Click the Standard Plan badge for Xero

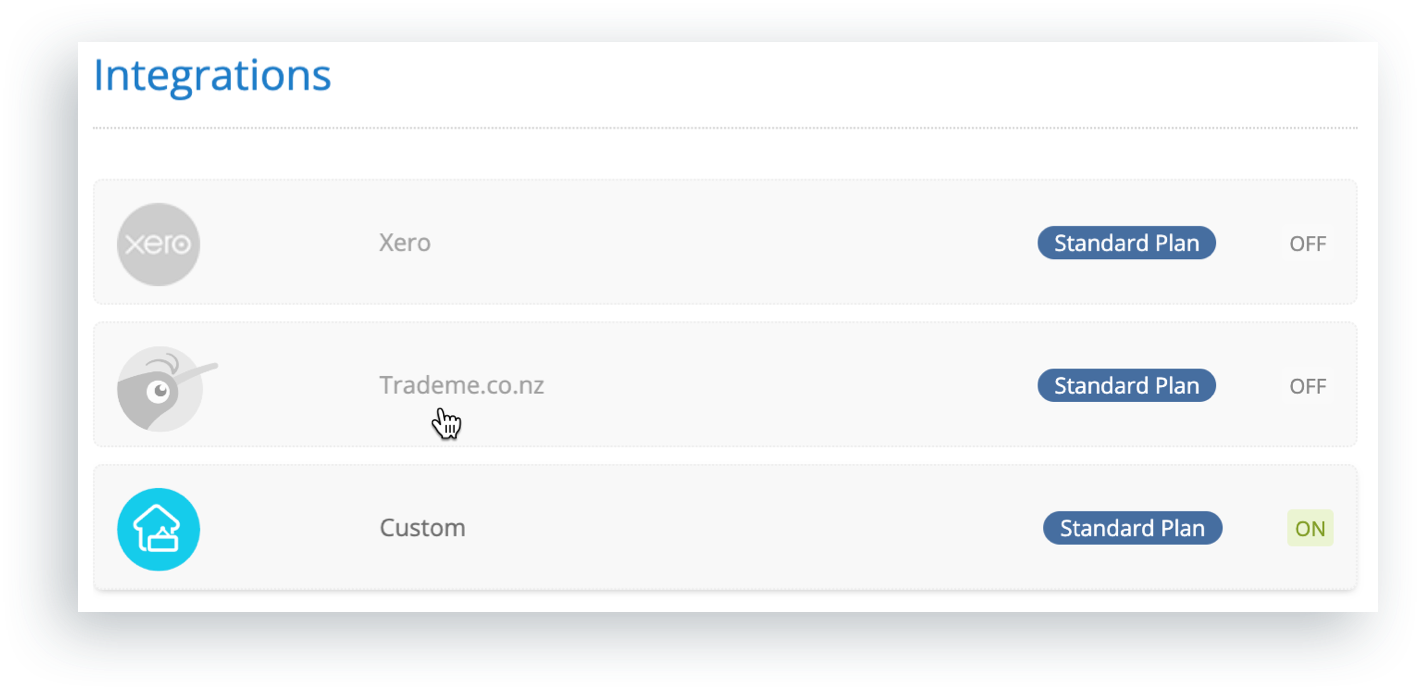[x=1126, y=243]
